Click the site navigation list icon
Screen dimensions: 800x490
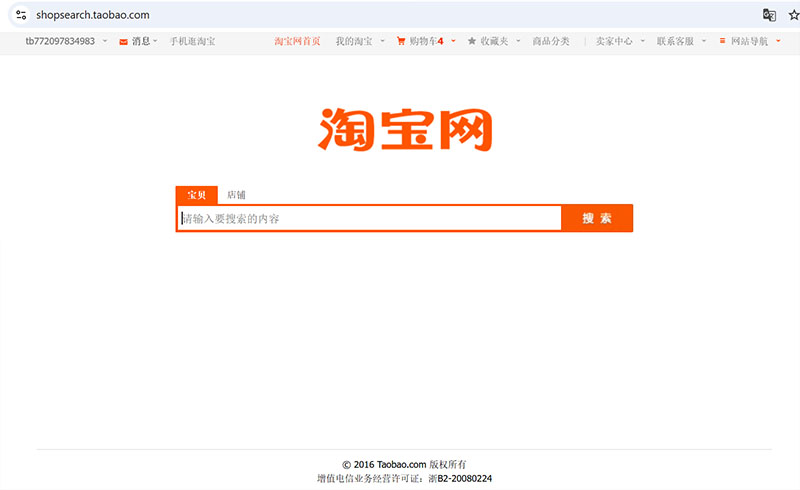point(722,40)
